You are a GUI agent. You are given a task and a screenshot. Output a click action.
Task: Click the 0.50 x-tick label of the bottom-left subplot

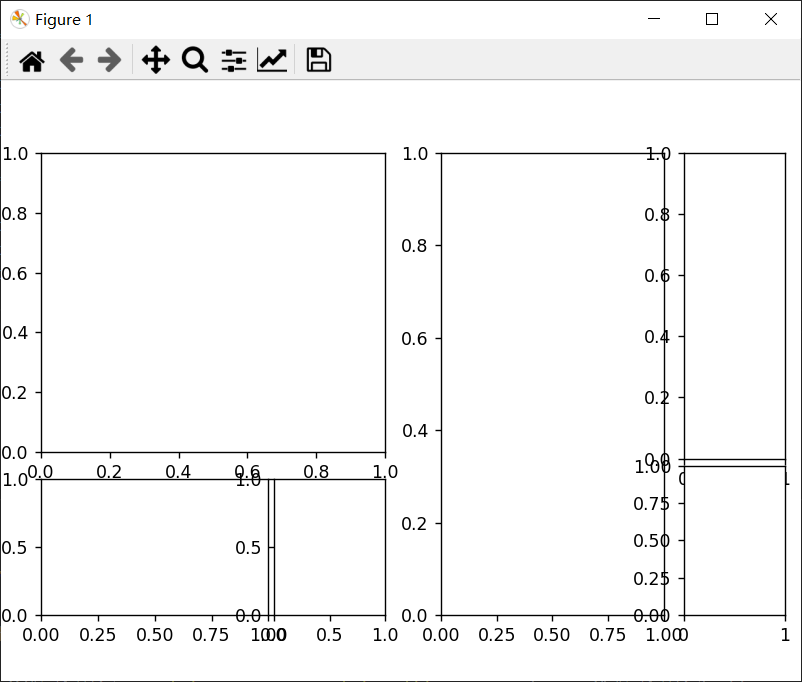click(x=154, y=635)
